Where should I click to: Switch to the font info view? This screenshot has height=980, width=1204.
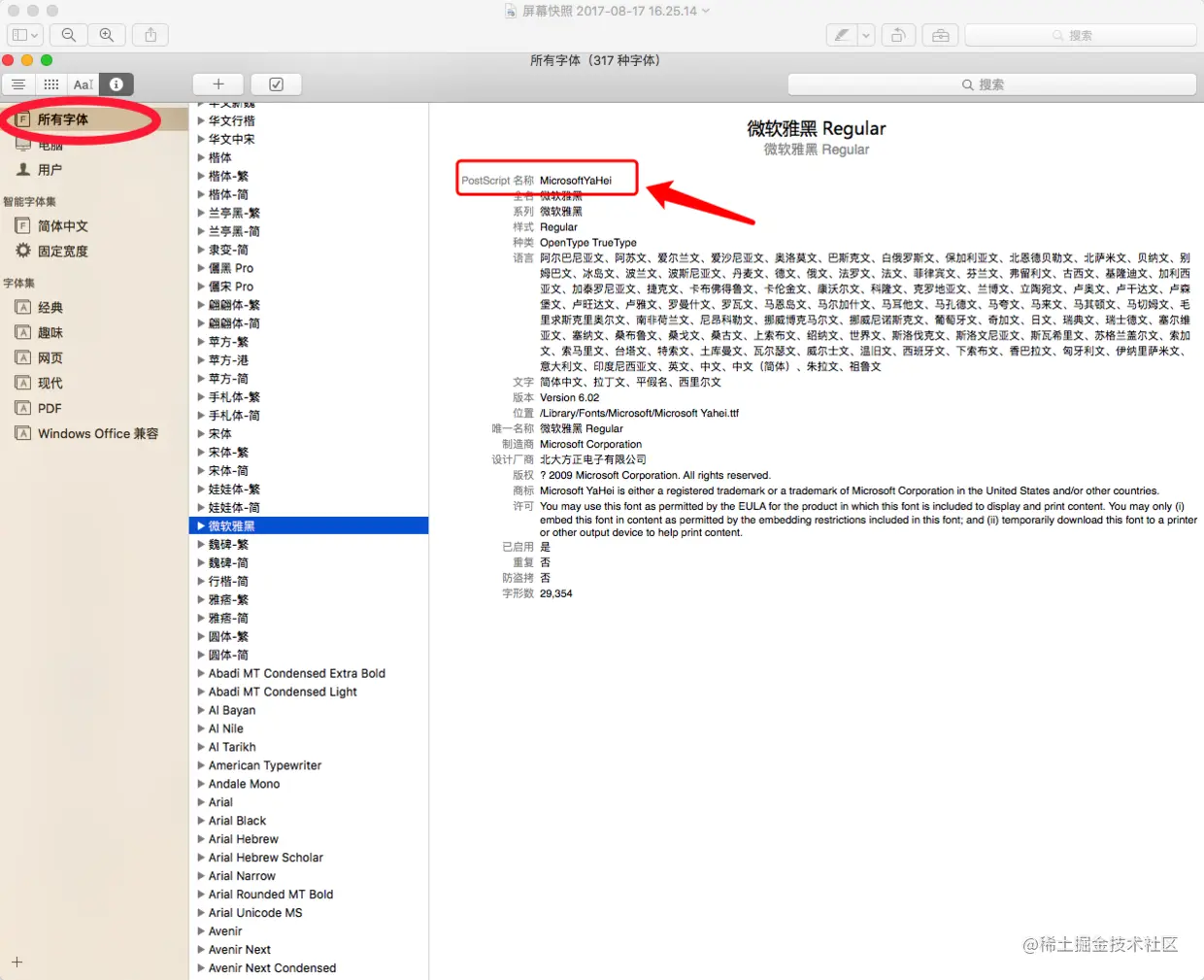point(115,84)
